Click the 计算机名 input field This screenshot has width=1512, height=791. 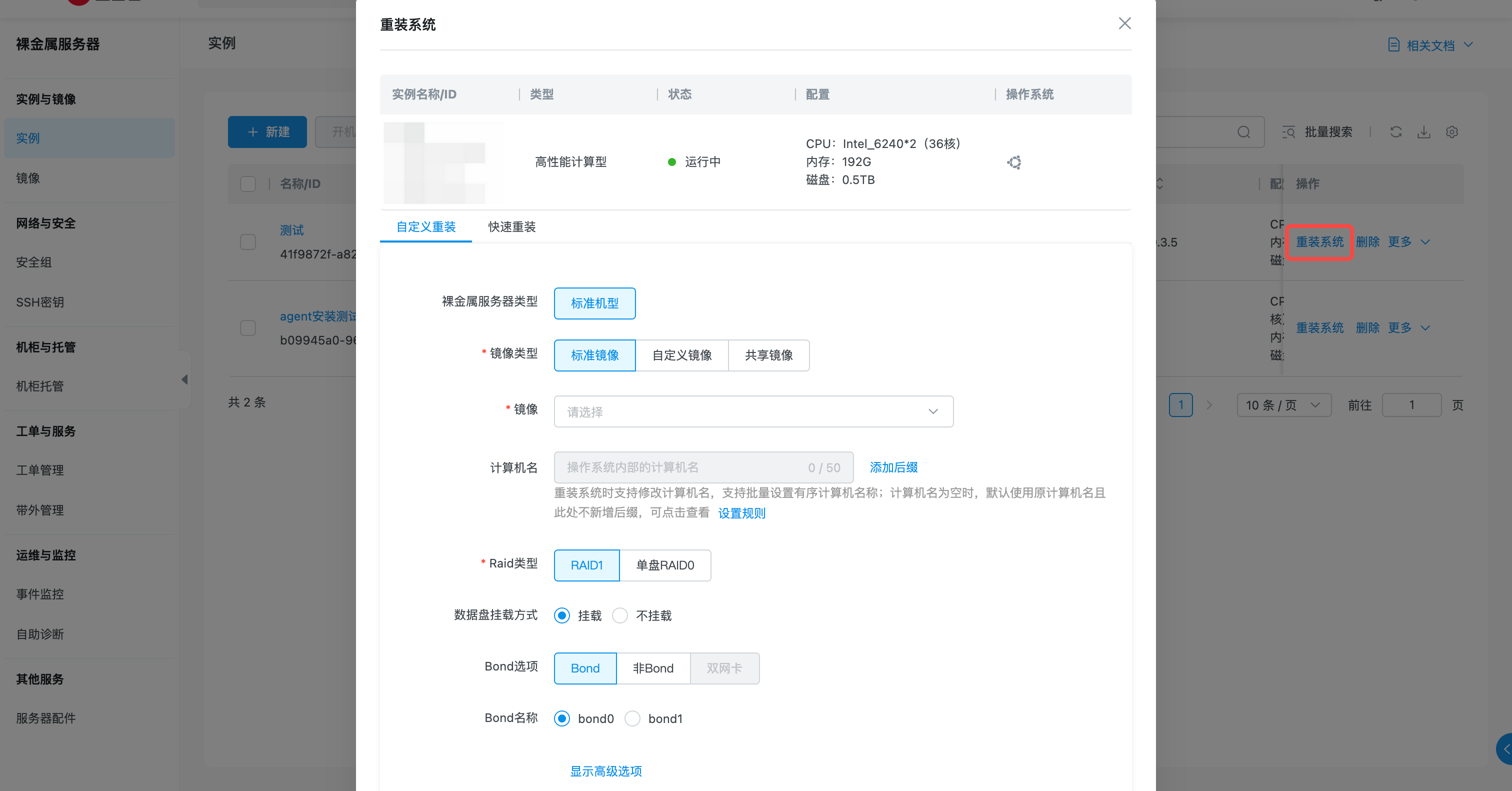tap(681, 467)
